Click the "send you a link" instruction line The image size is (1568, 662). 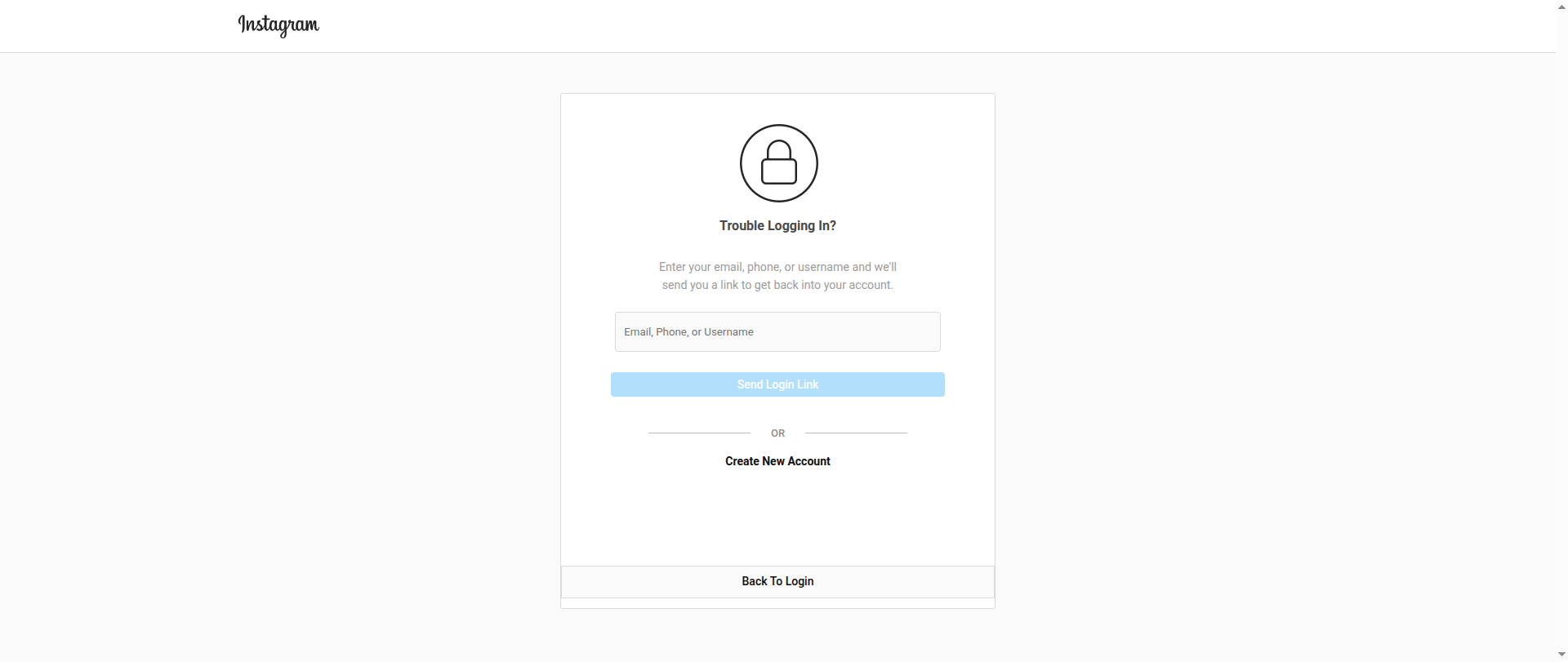(x=777, y=285)
